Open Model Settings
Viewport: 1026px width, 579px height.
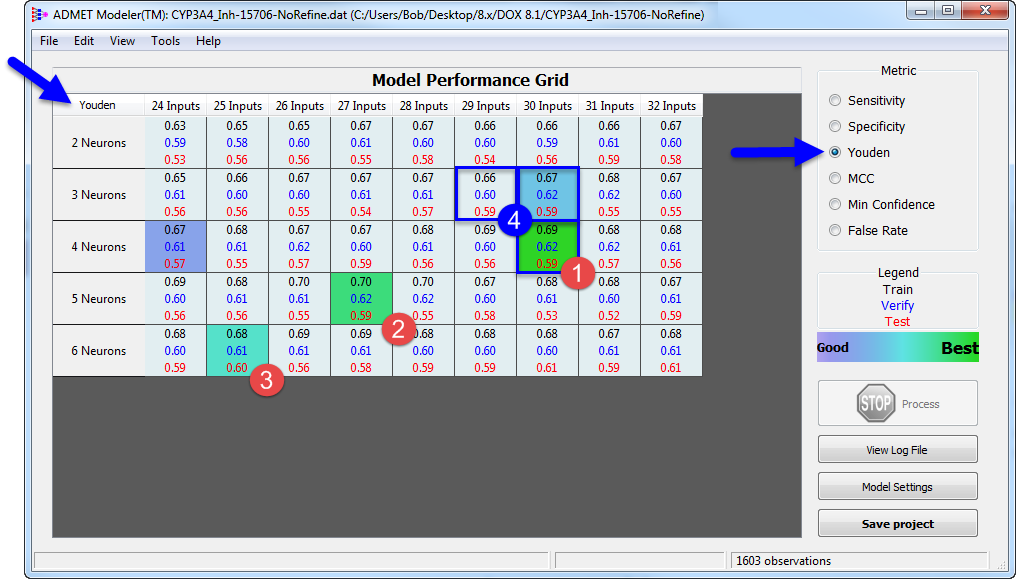click(x=897, y=486)
